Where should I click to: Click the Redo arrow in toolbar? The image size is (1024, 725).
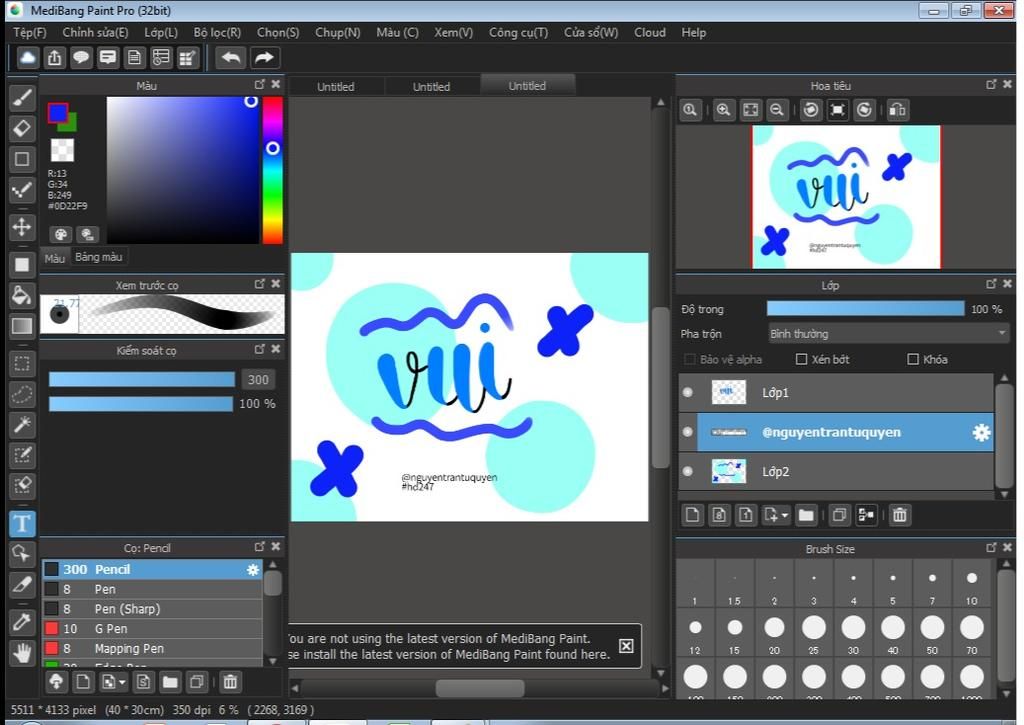point(264,57)
